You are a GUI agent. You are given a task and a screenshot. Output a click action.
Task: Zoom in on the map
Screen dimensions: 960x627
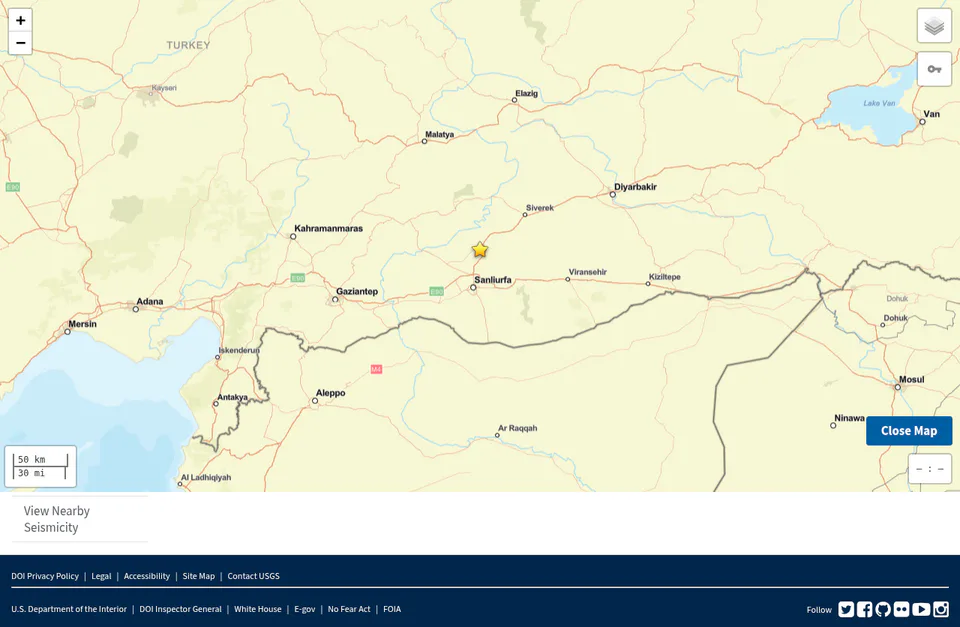coord(20,20)
